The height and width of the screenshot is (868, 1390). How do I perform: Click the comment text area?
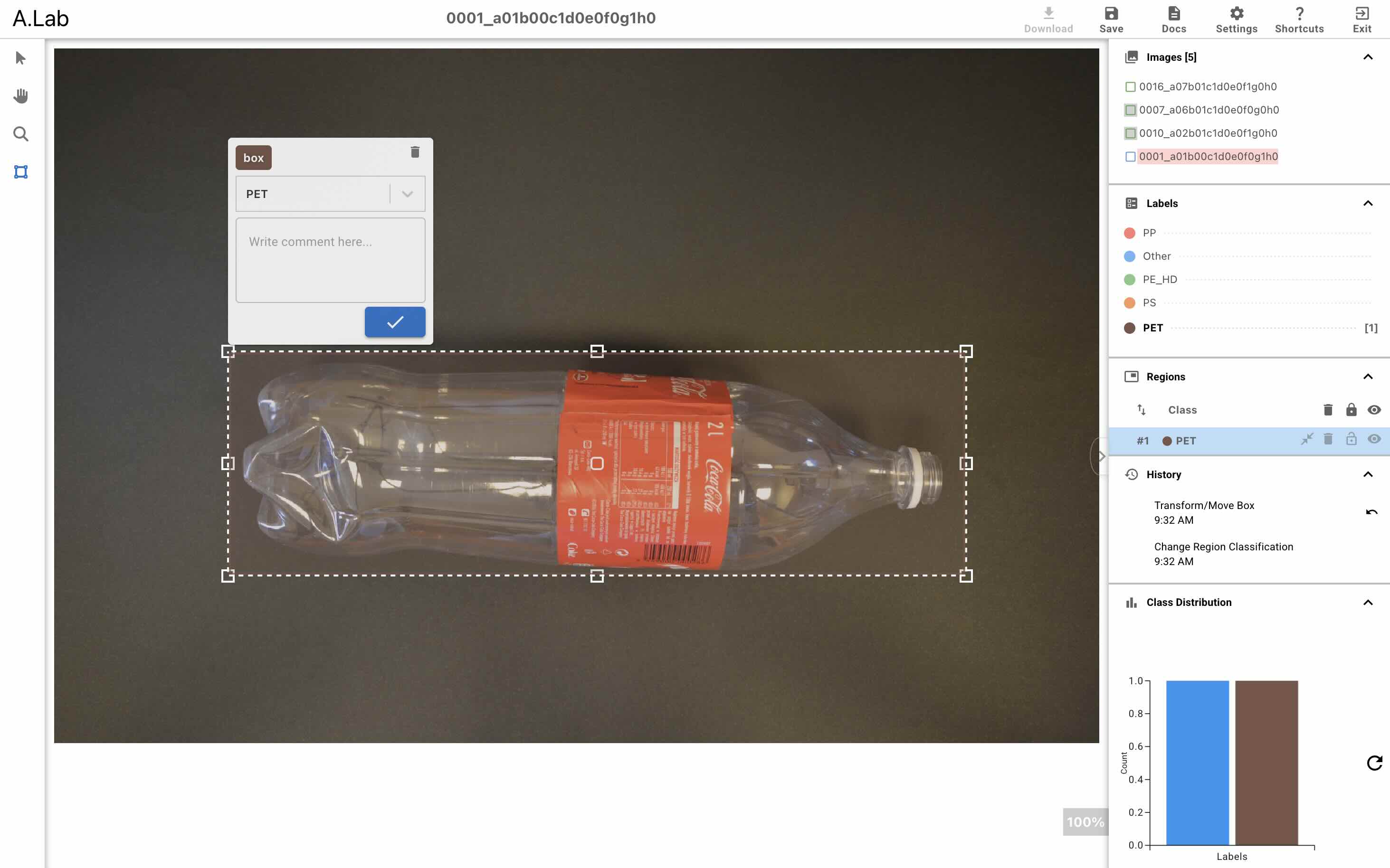[x=330, y=260]
